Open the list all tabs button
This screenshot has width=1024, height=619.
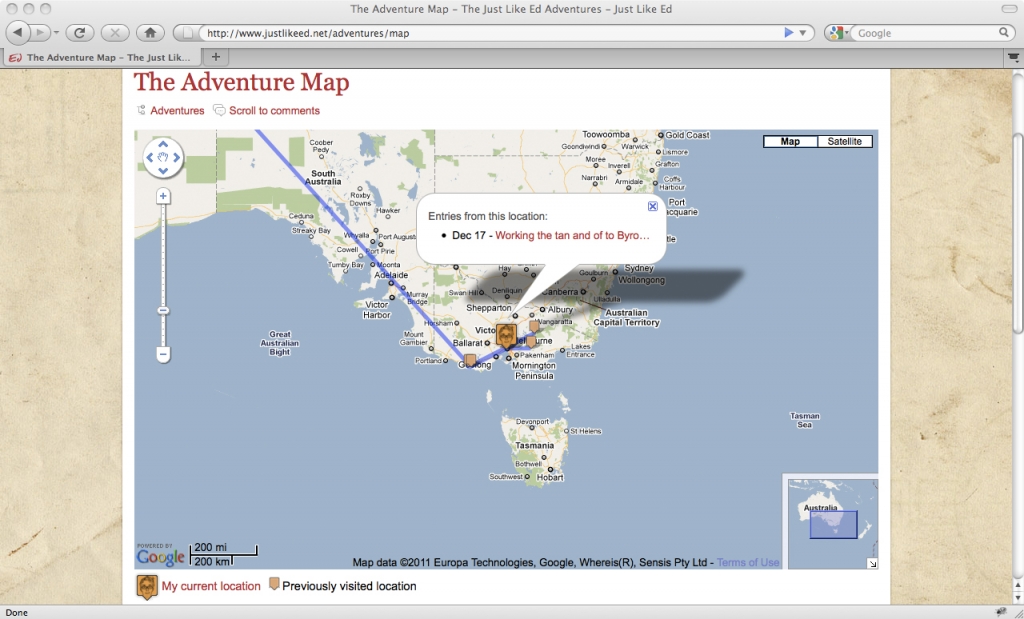point(1013,57)
